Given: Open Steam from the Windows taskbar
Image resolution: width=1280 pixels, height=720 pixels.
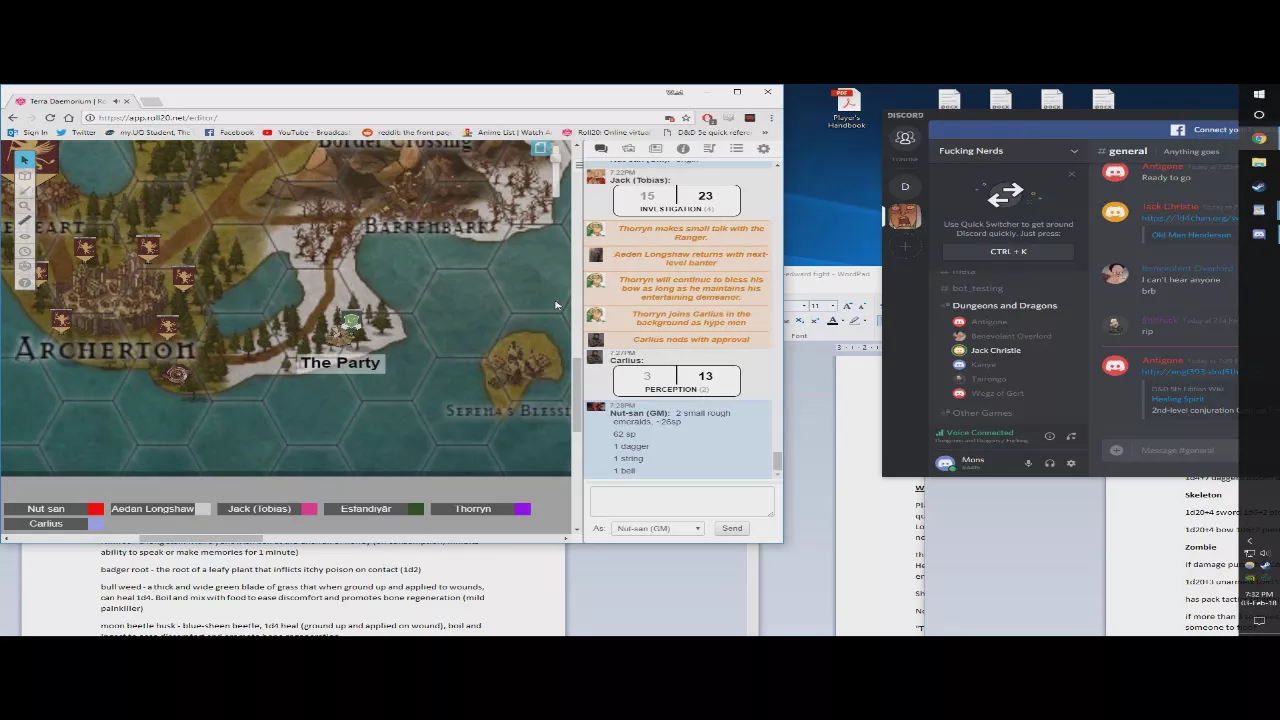Looking at the screenshot, I should 1259,187.
